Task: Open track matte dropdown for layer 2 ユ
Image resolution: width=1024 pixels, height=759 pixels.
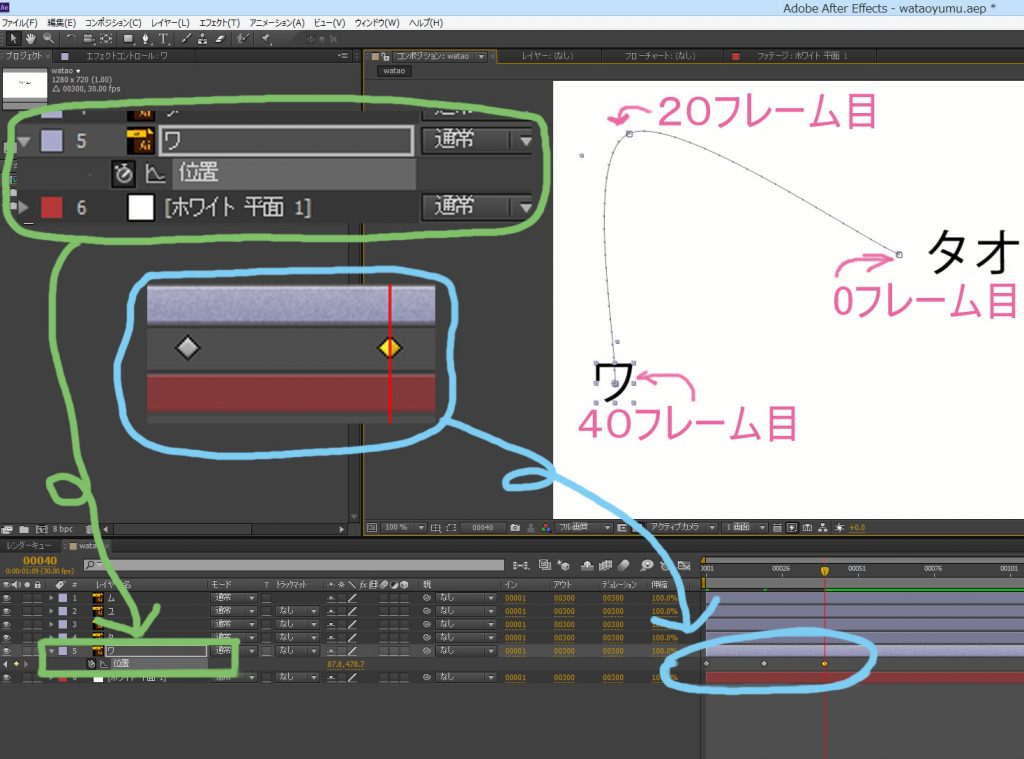Action: tap(296, 611)
